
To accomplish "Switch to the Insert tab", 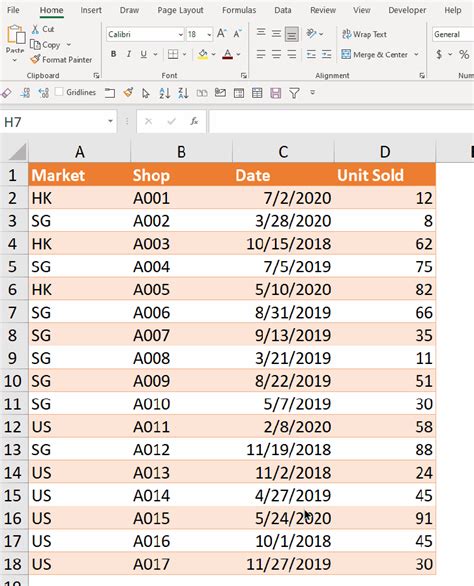I will coord(91,10).
